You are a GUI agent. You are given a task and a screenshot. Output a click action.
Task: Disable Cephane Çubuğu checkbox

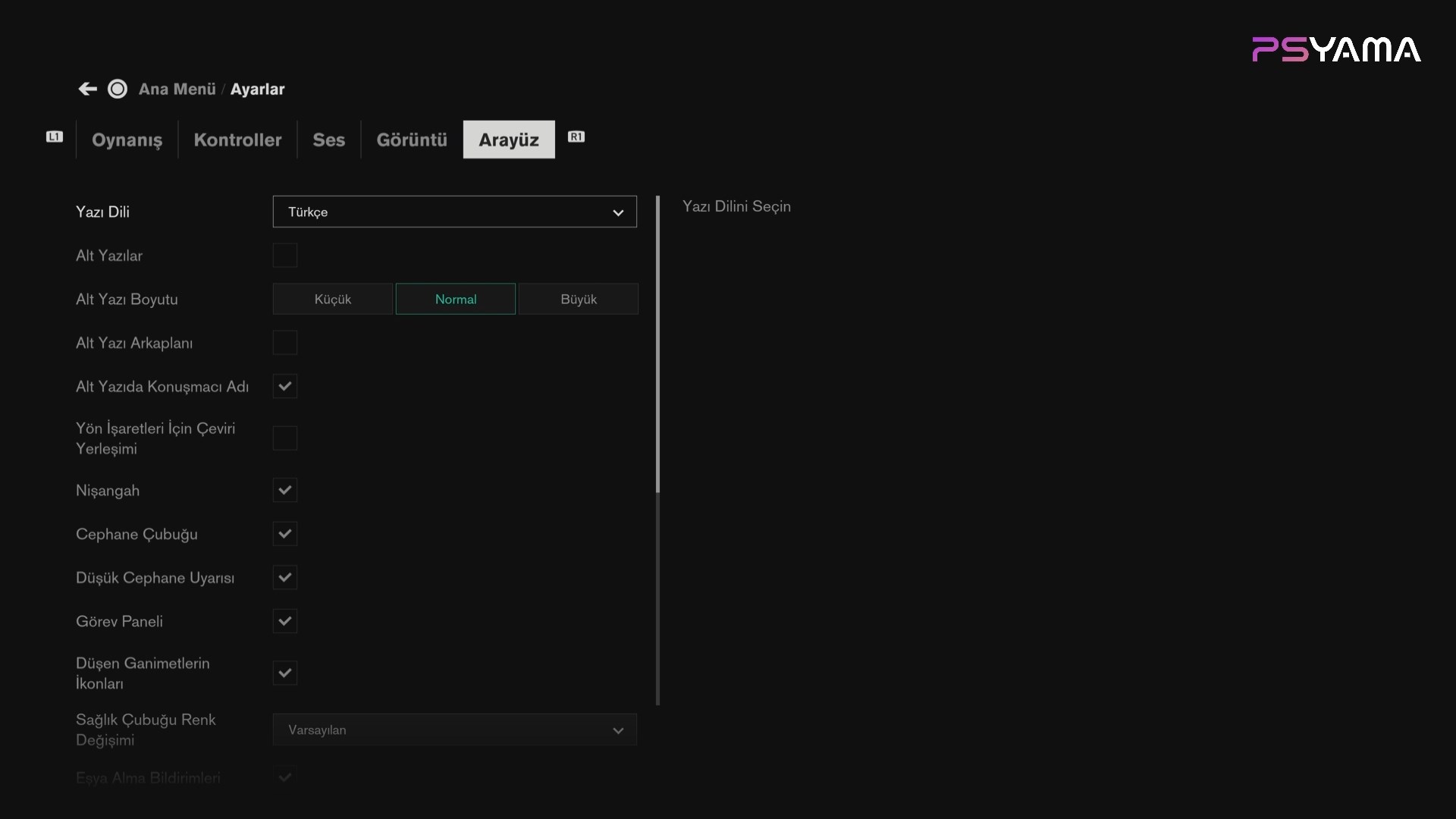pos(285,534)
